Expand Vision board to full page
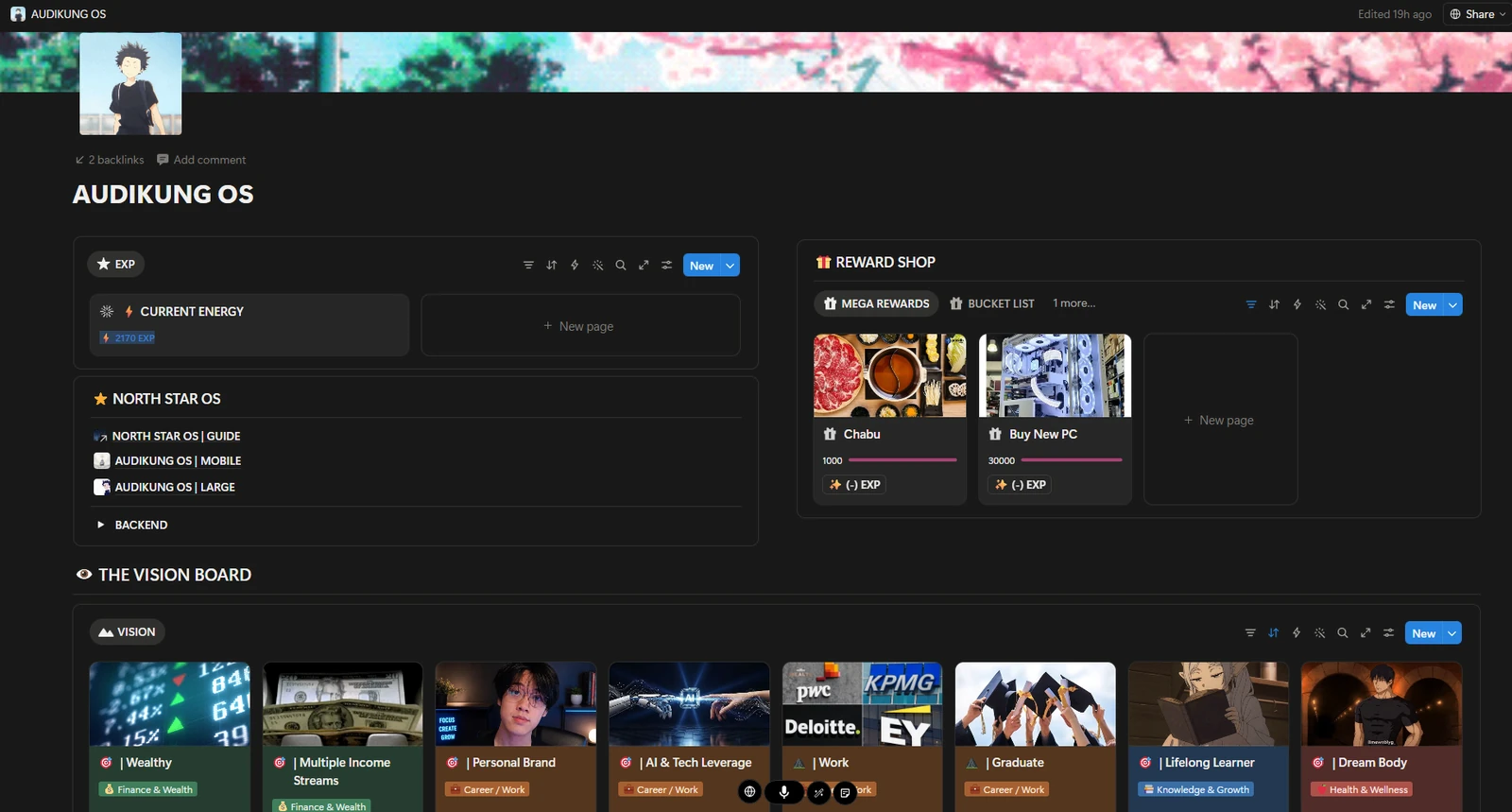 1366,633
